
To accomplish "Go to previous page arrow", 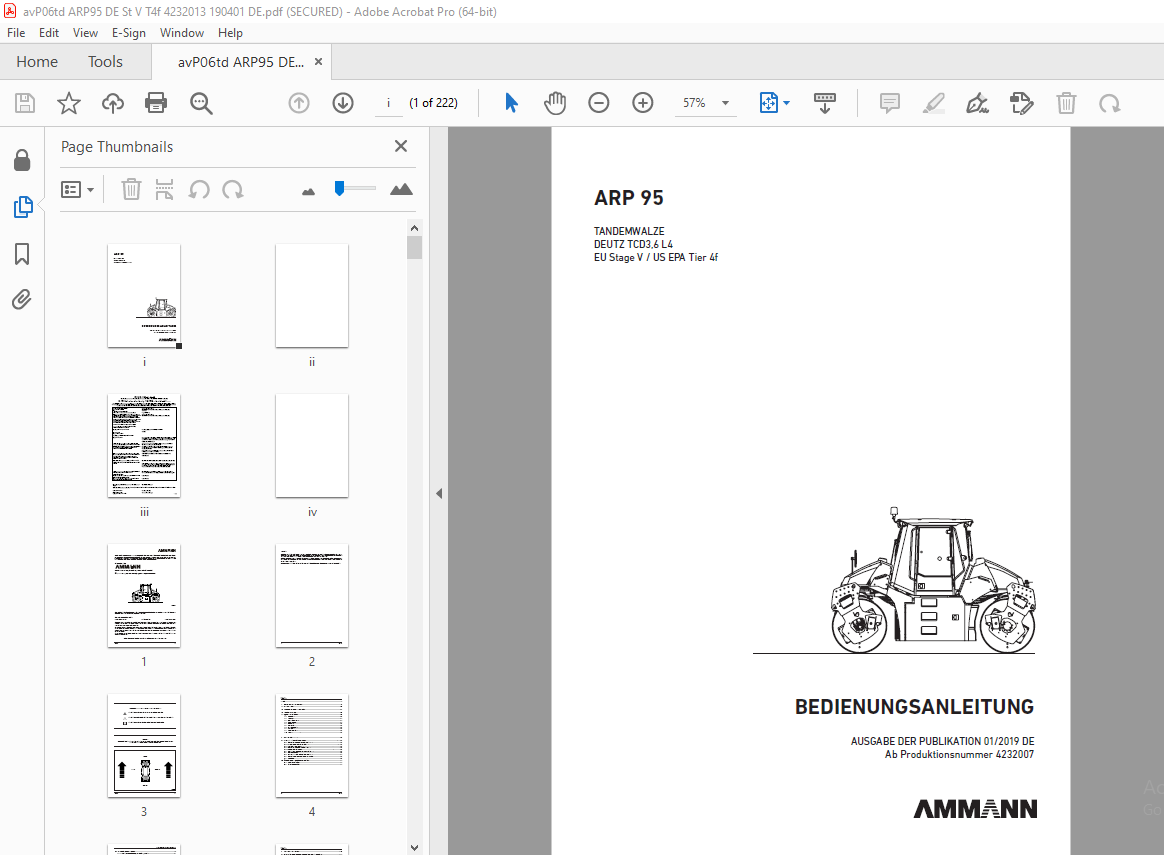I will coord(299,103).
